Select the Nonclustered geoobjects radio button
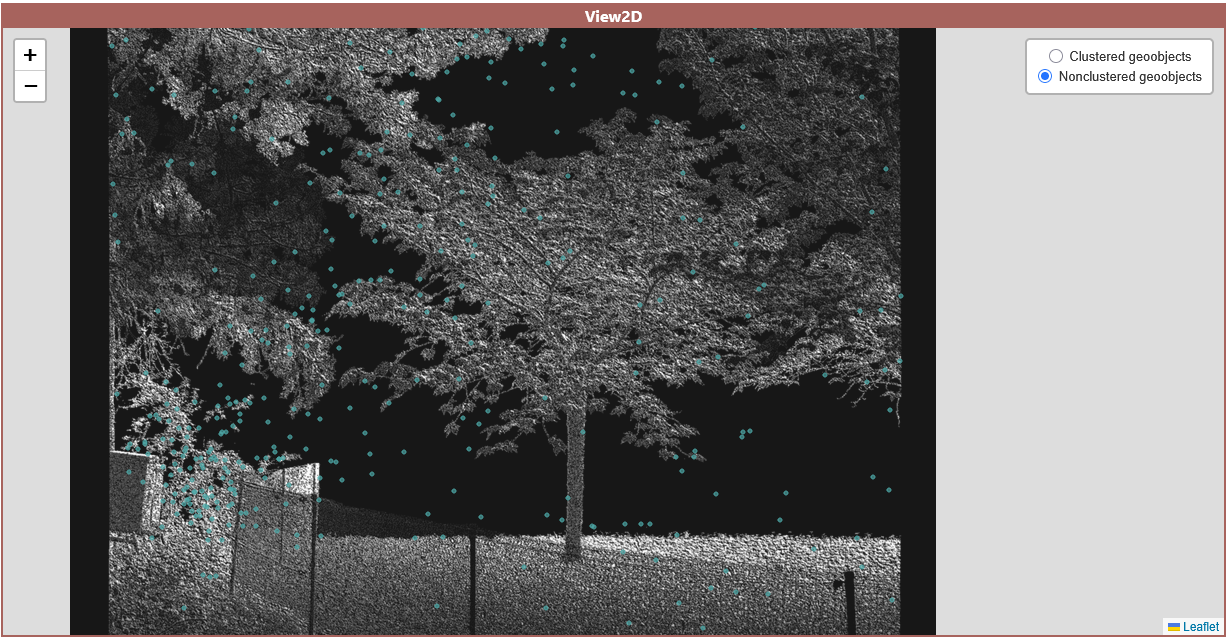 pos(1045,76)
